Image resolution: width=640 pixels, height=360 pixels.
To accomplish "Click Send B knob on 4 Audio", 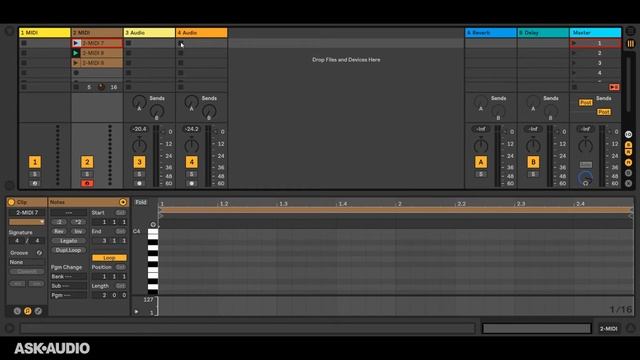I will tap(209, 111).
